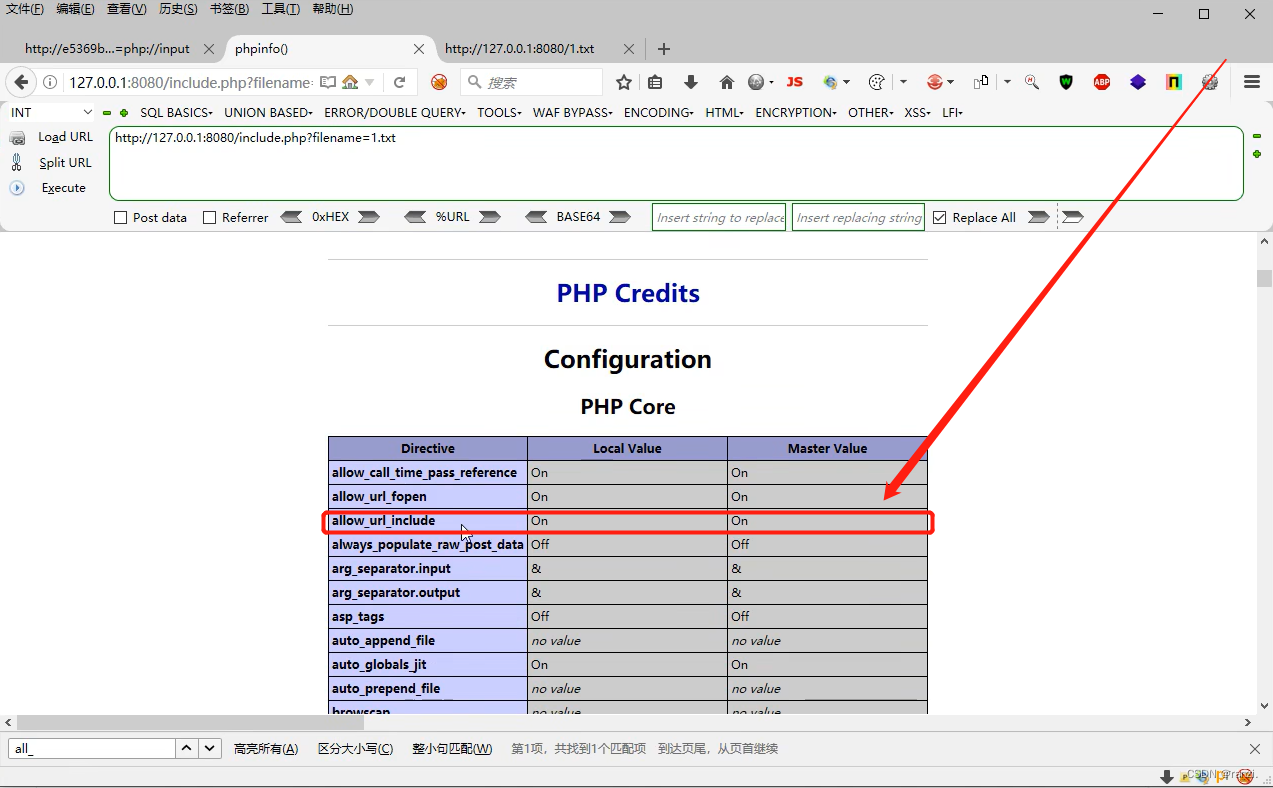Bookmark this page with the star icon
The width and height of the screenshot is (1273, 788).
tap(624, 82)
